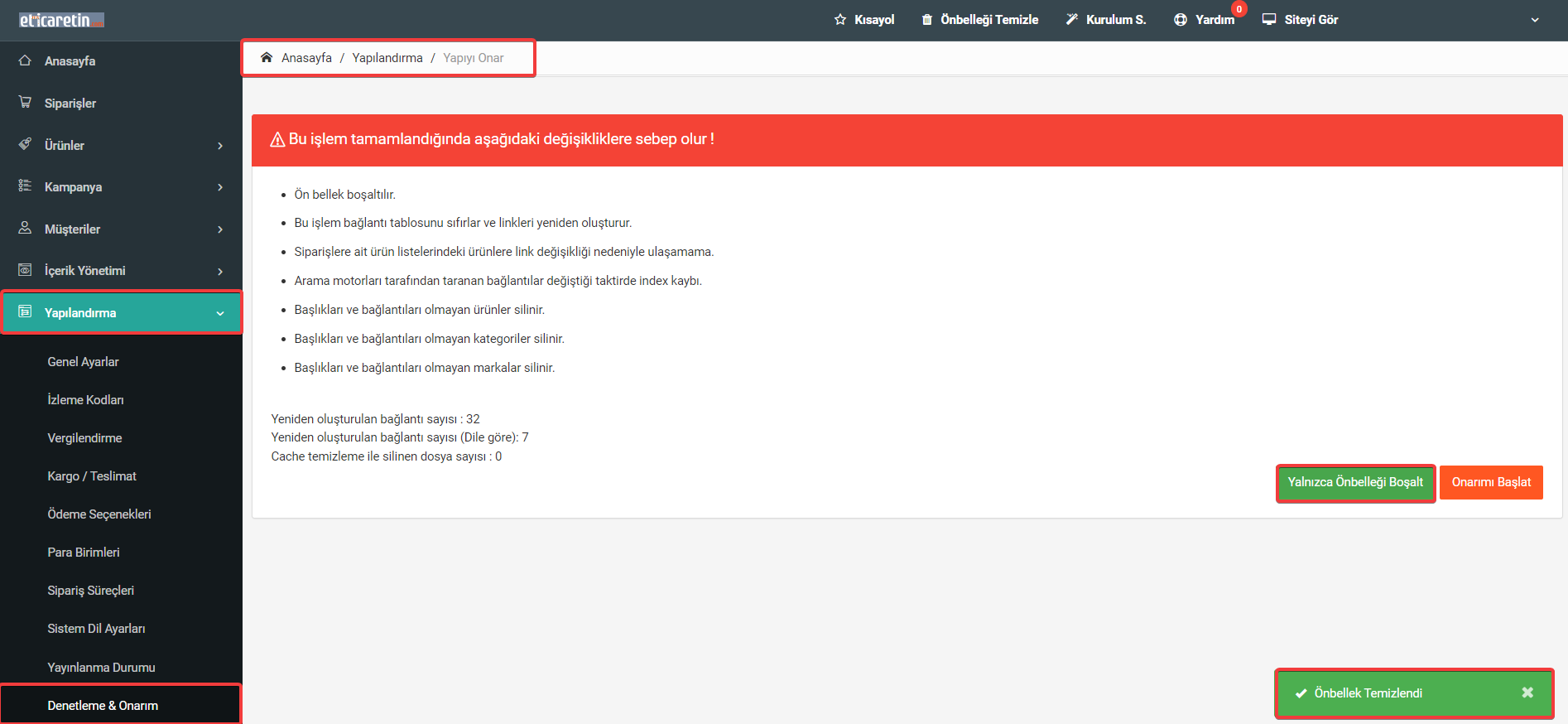Expand the Ürünler submenu chevron

pos(220,146)
